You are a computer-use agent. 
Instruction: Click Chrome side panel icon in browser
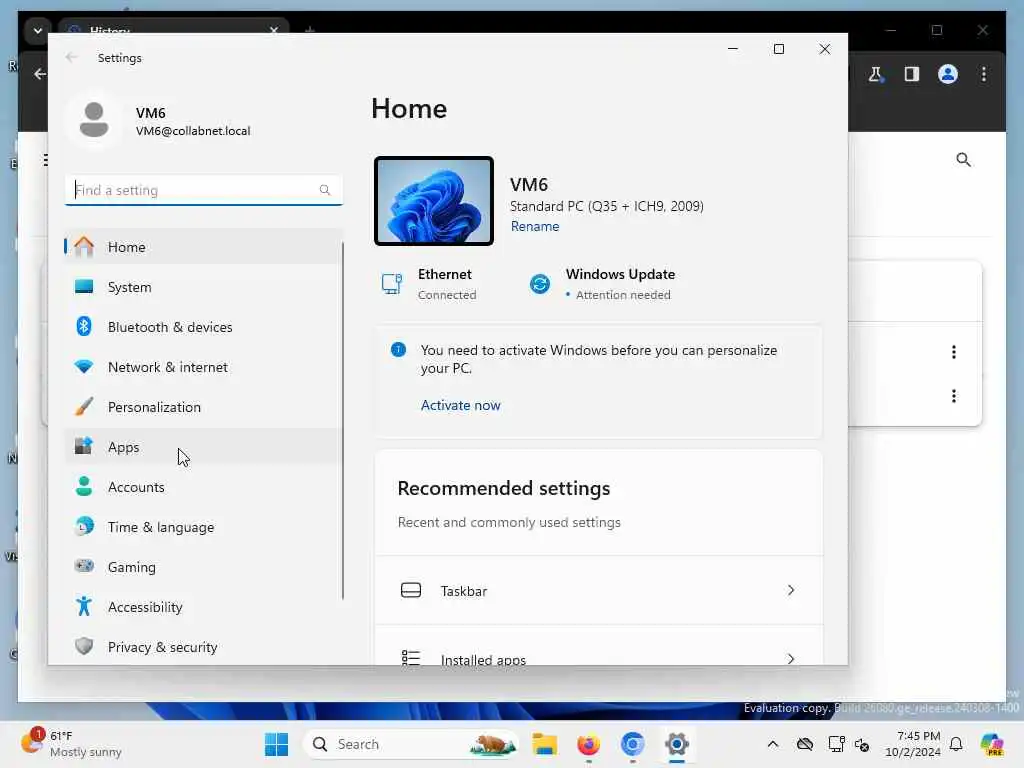[x=912, y=74]
